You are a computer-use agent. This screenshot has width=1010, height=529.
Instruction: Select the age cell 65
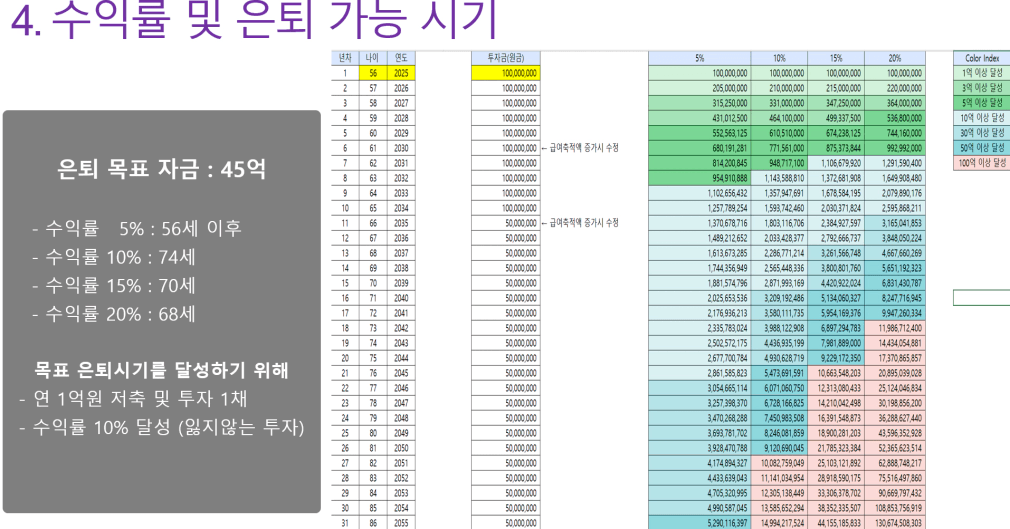tap(373, 208)
